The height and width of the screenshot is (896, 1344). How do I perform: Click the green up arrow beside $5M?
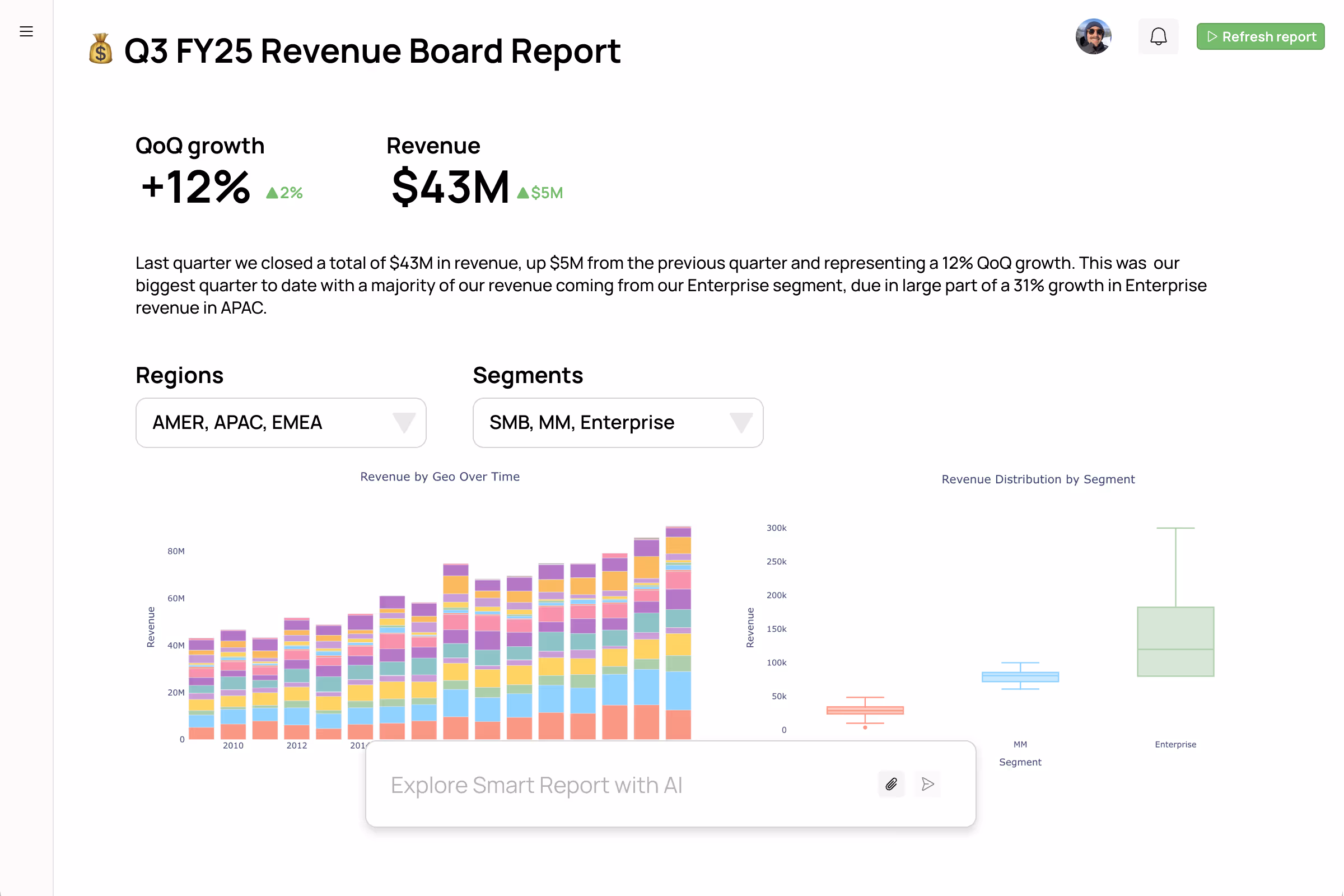click(x=522, y=192)
